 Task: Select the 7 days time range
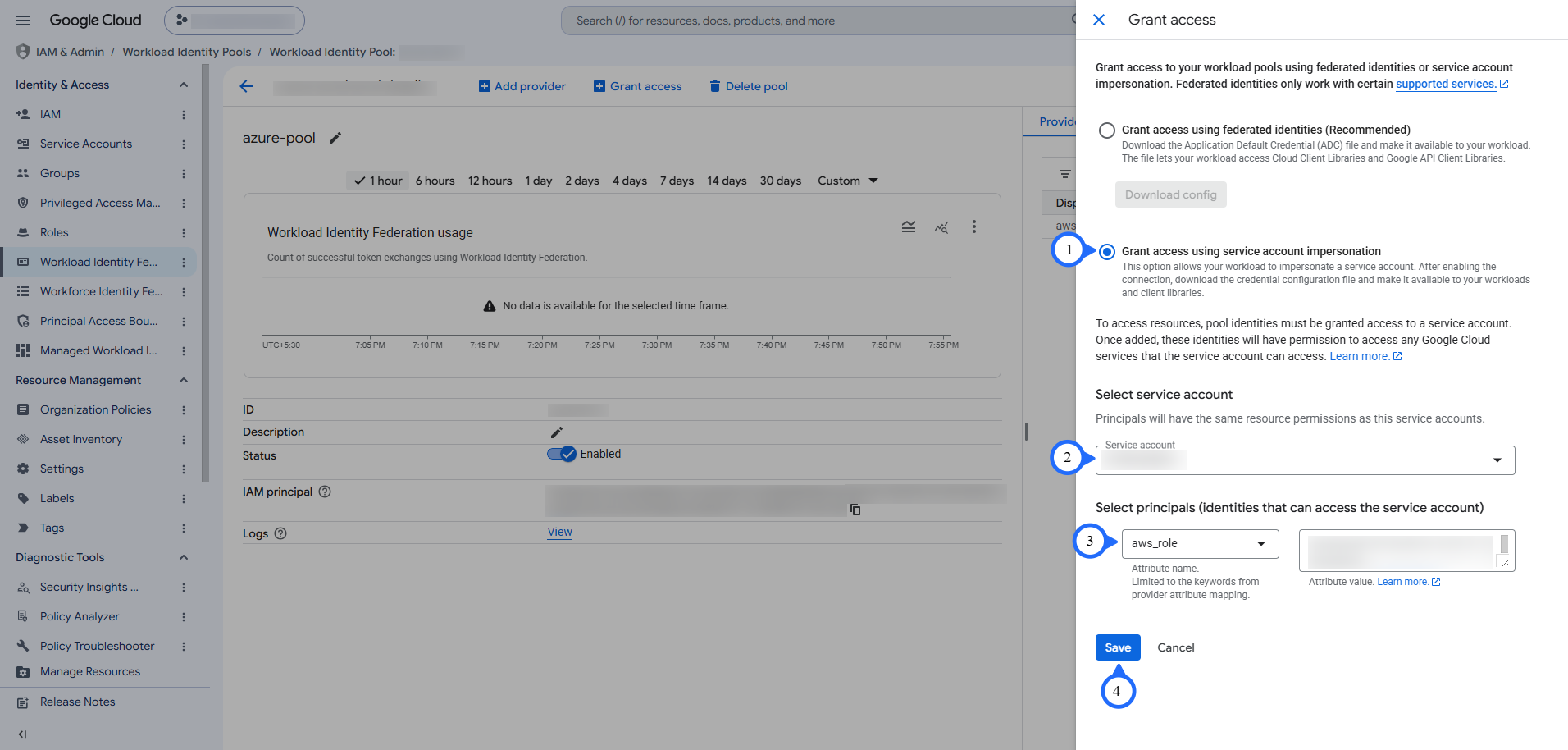tap(677, 181)
